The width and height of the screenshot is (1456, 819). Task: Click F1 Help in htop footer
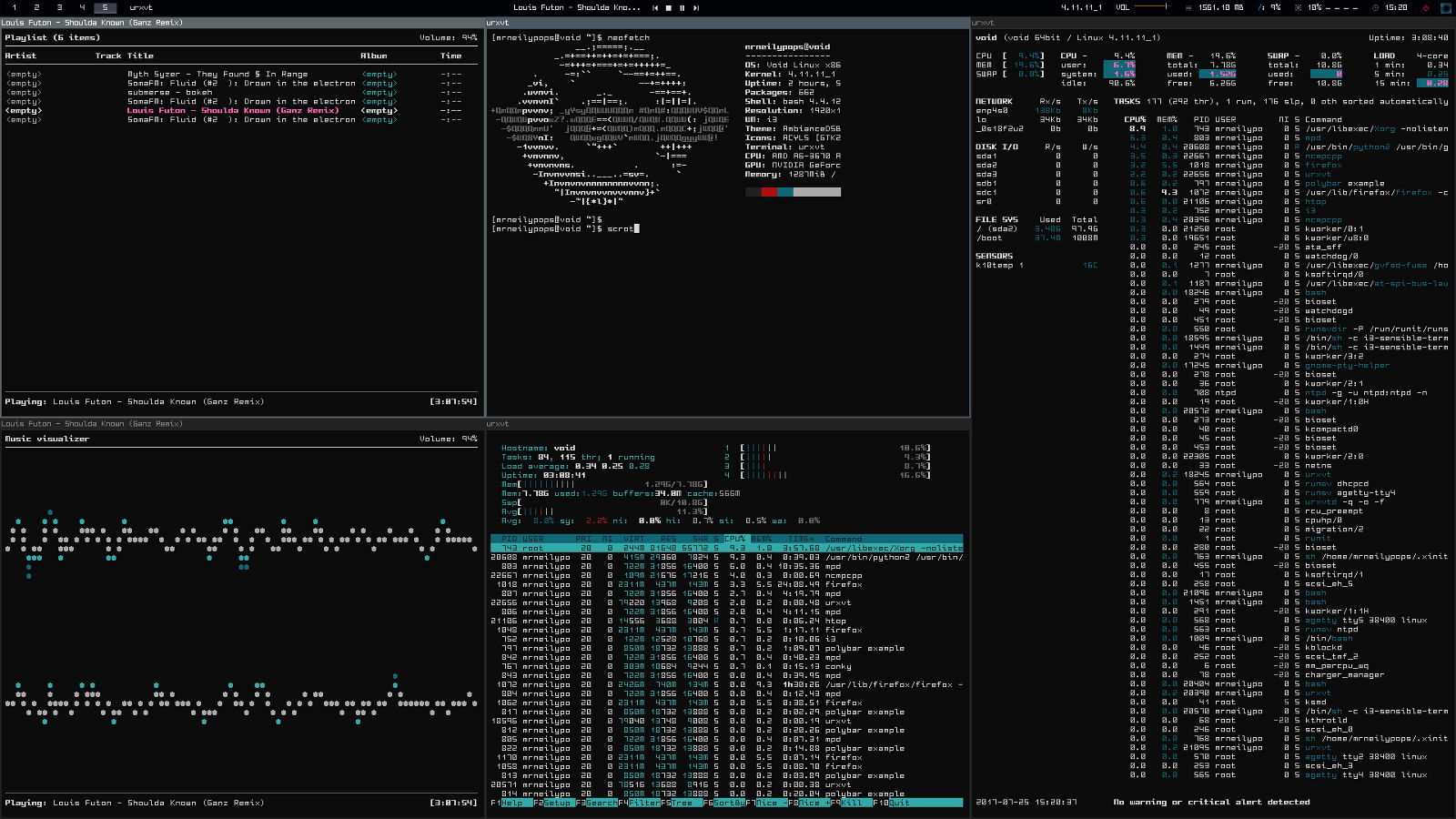[513, 803]
